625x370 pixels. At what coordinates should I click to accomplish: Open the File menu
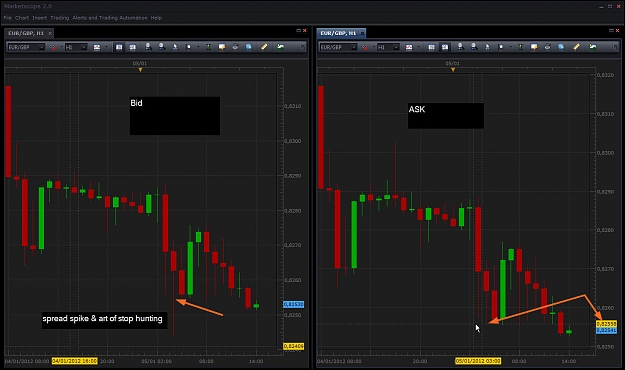click(7, 18)
